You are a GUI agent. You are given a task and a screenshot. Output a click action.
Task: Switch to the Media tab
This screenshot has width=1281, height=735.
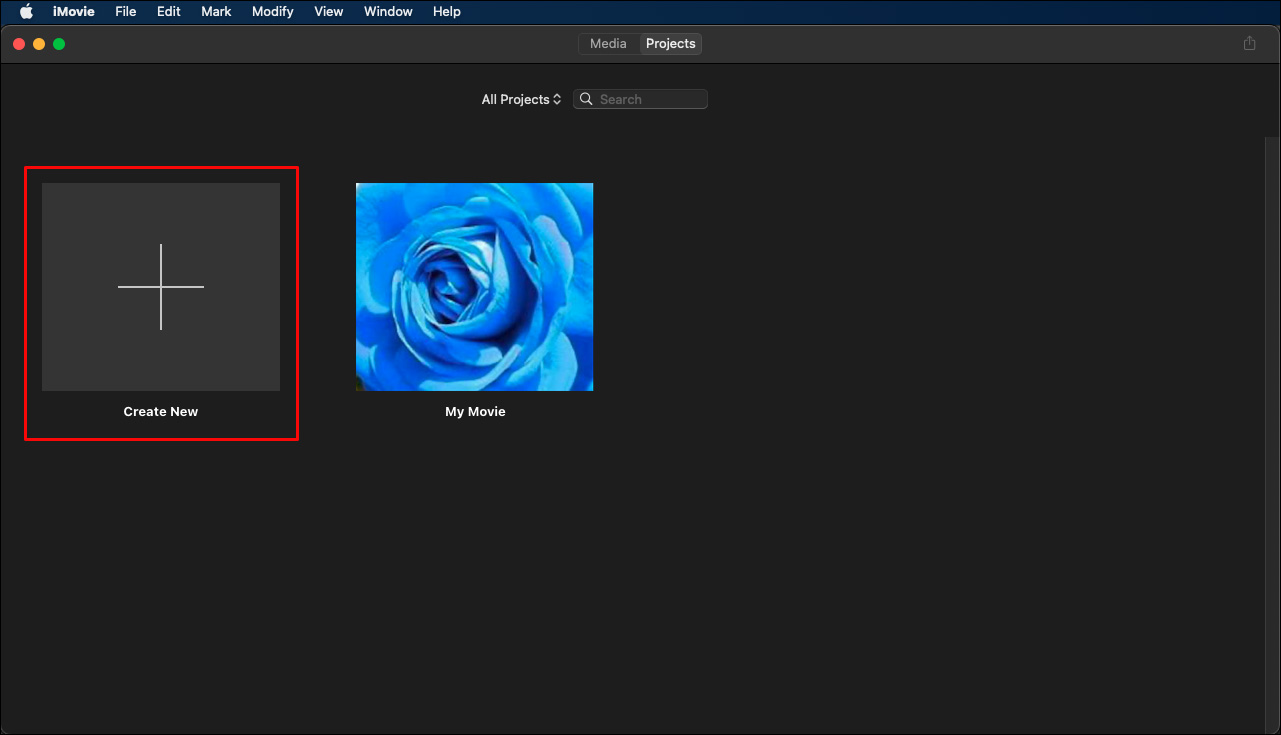608,43
